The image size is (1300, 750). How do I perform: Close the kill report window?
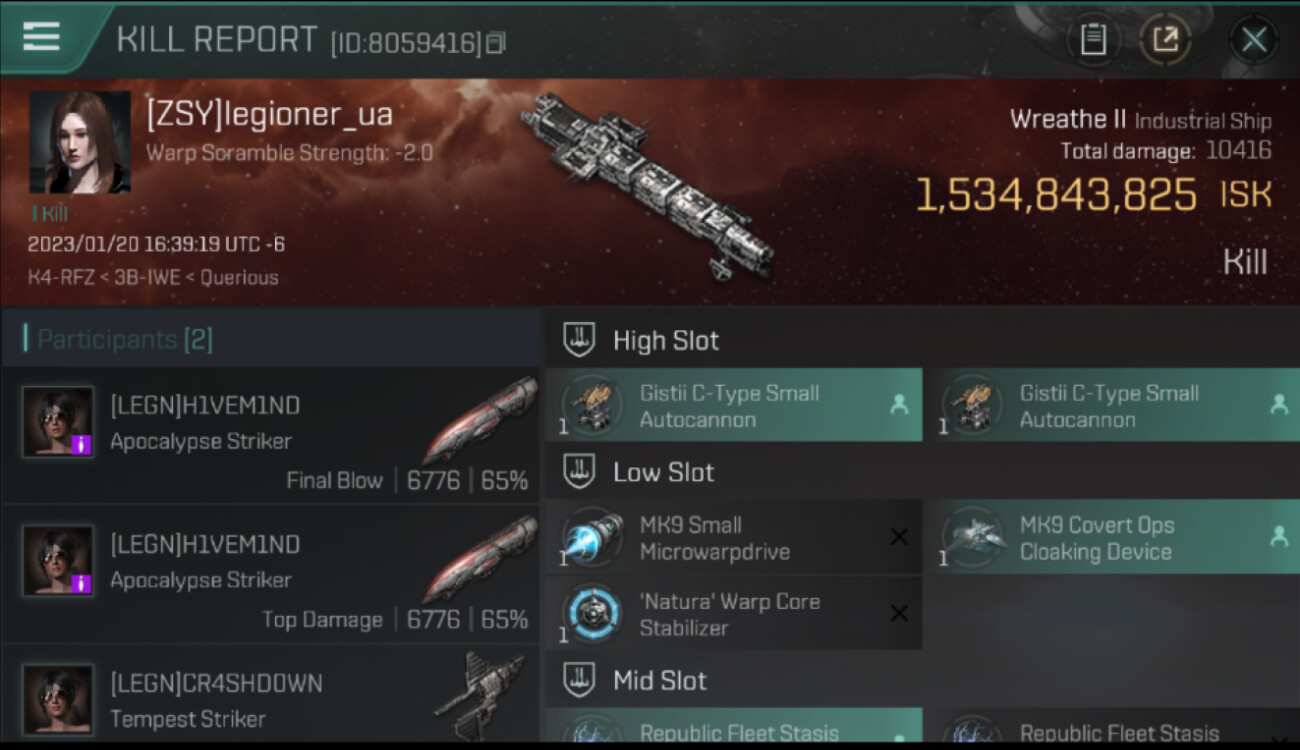[x=1254, y=40]
